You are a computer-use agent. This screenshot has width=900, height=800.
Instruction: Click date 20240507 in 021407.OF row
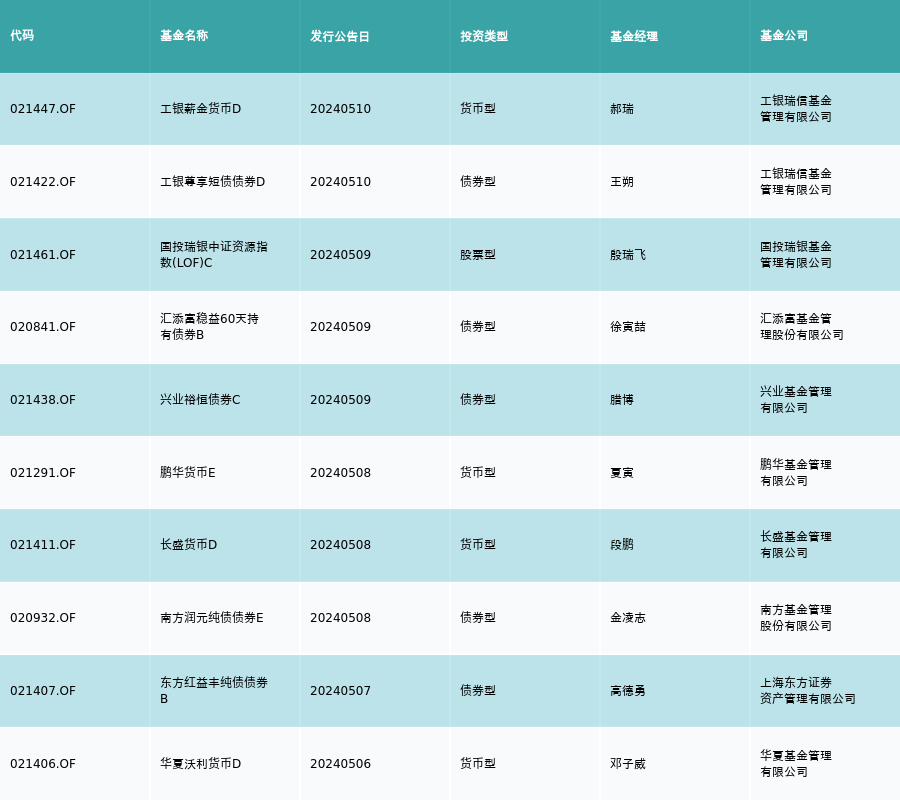(340, 690)
